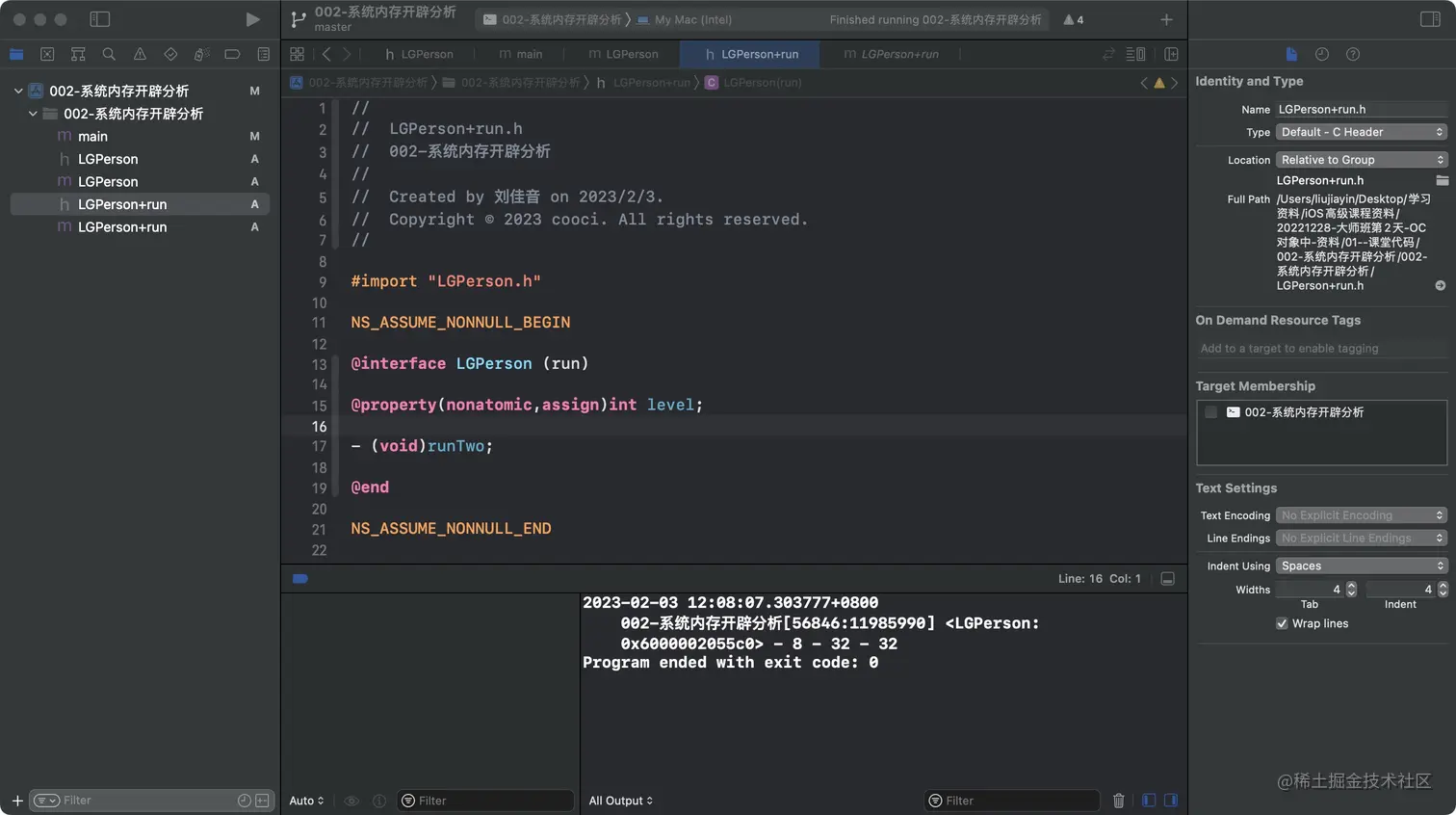Adjust editor options lines icon
1456x815 pixels.
(1136, 54)
